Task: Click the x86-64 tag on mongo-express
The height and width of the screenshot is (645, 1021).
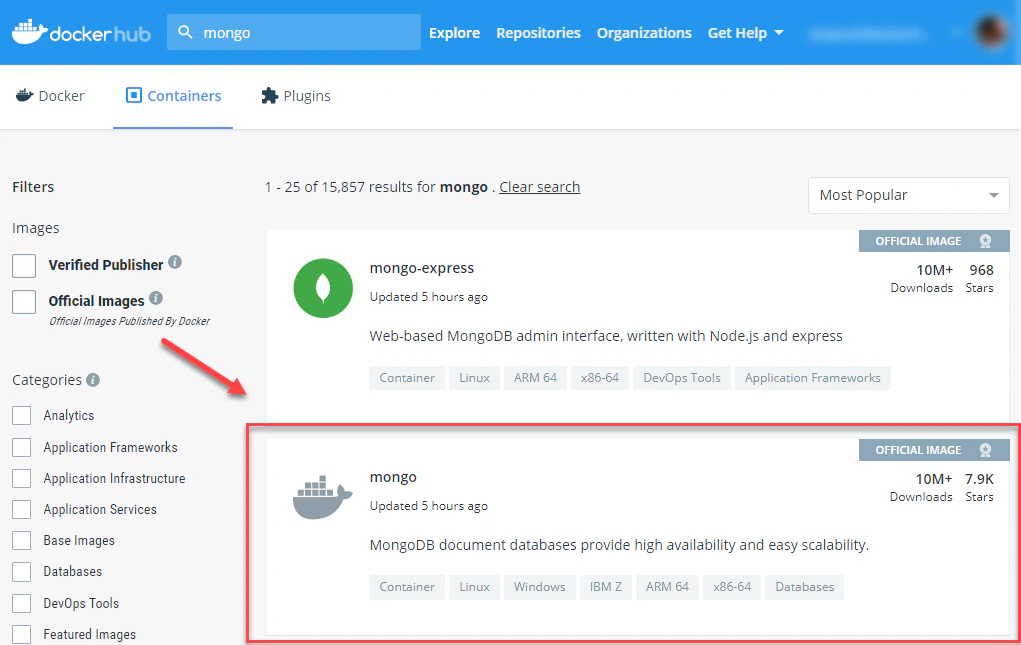Action: click(x=600, y=378)
